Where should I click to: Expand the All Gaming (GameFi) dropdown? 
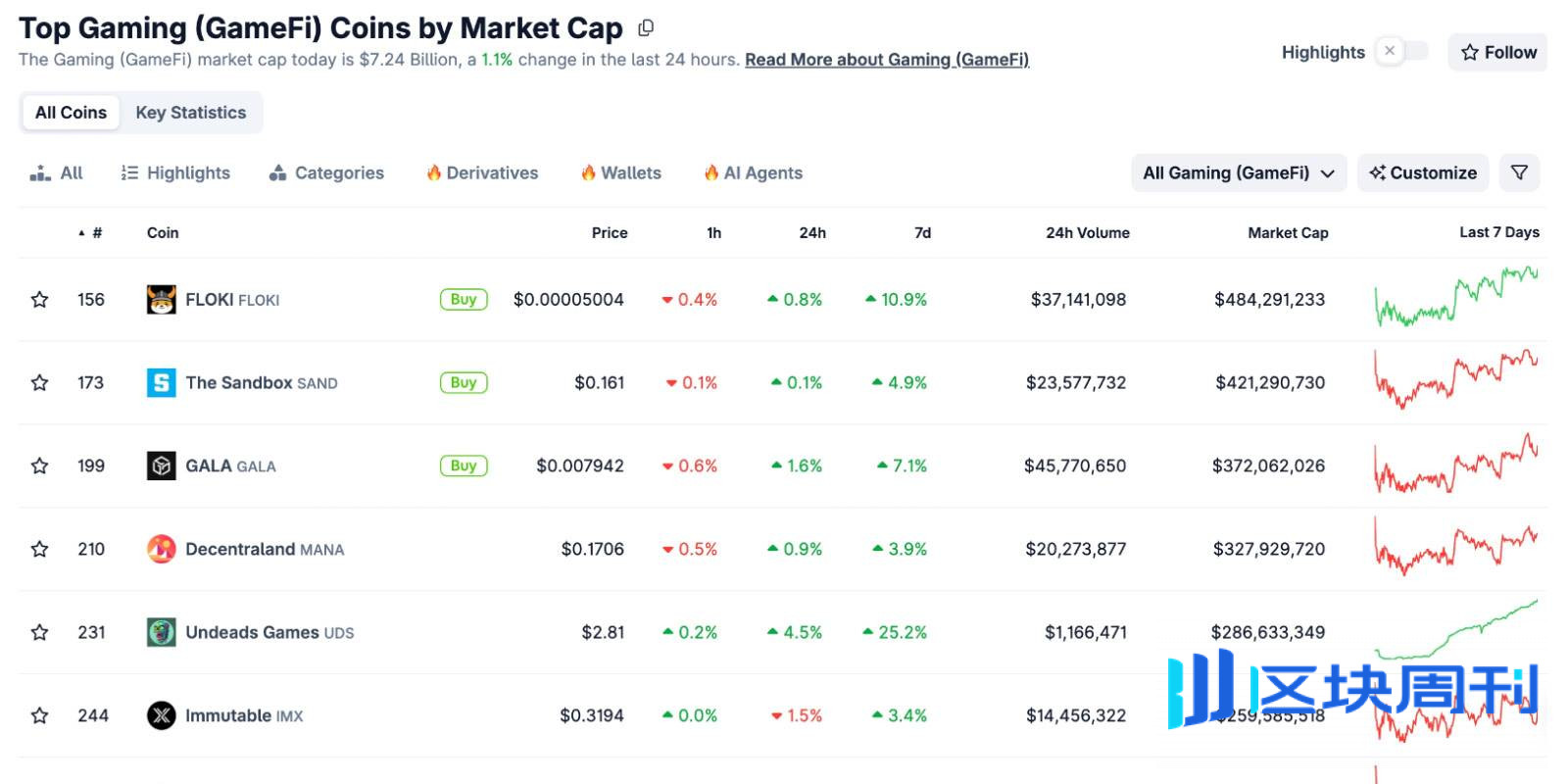(1238, 173)
